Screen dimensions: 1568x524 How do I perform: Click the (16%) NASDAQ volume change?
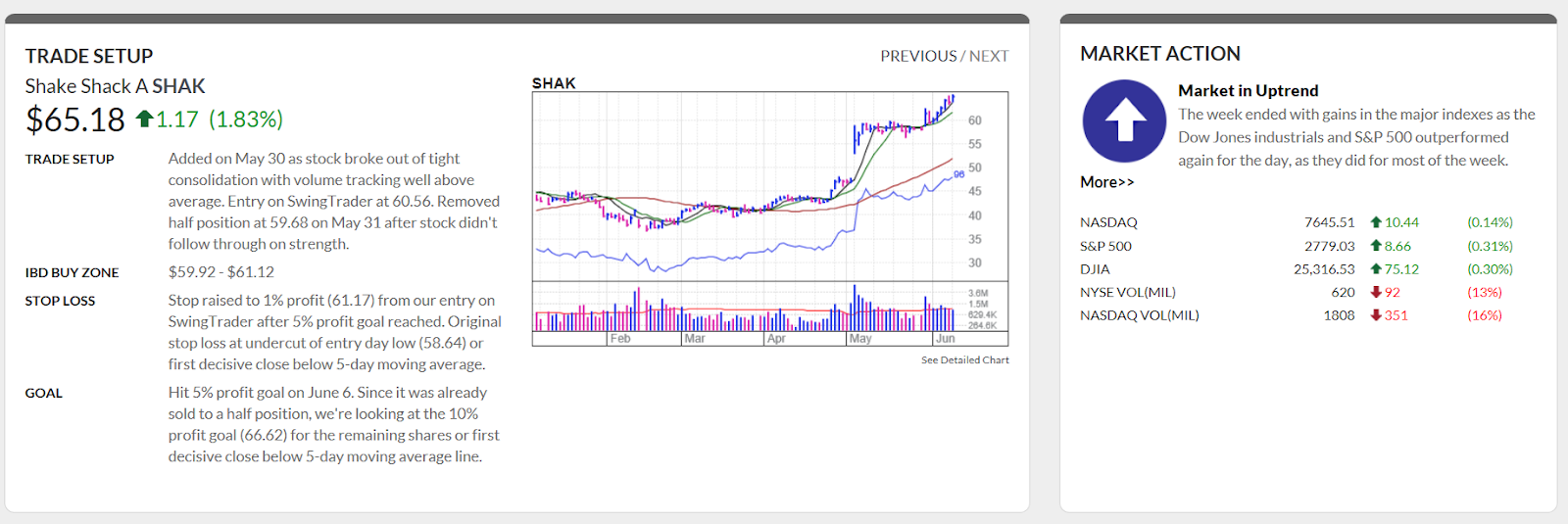click(x=1484, y=315)
